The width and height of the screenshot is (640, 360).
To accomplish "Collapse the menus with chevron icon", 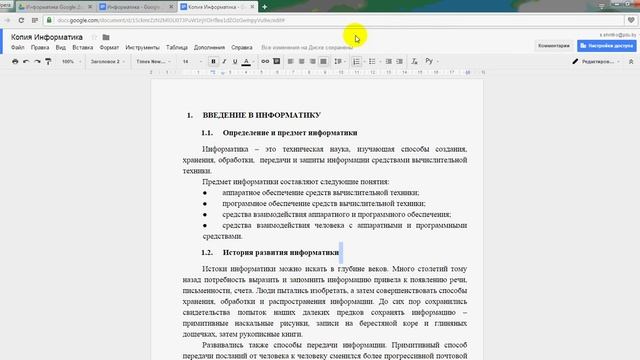I will 631,62.
